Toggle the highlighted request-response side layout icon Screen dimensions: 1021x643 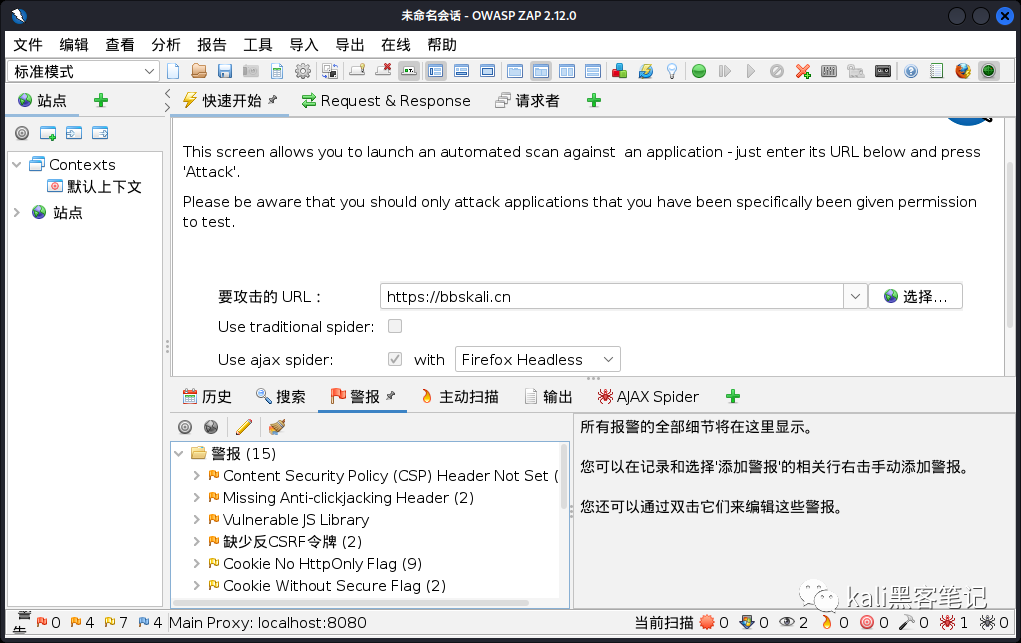tap(540, 71)
